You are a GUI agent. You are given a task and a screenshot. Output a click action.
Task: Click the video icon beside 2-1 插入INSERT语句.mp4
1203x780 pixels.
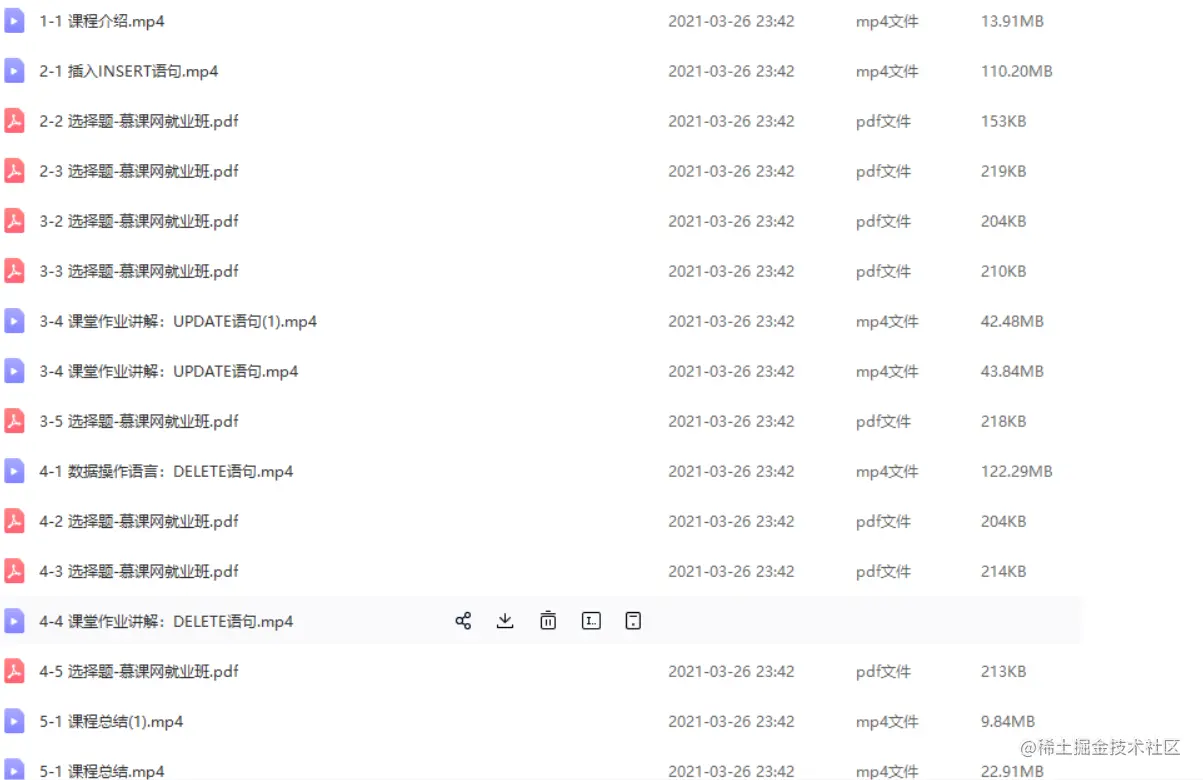[14, 71]
